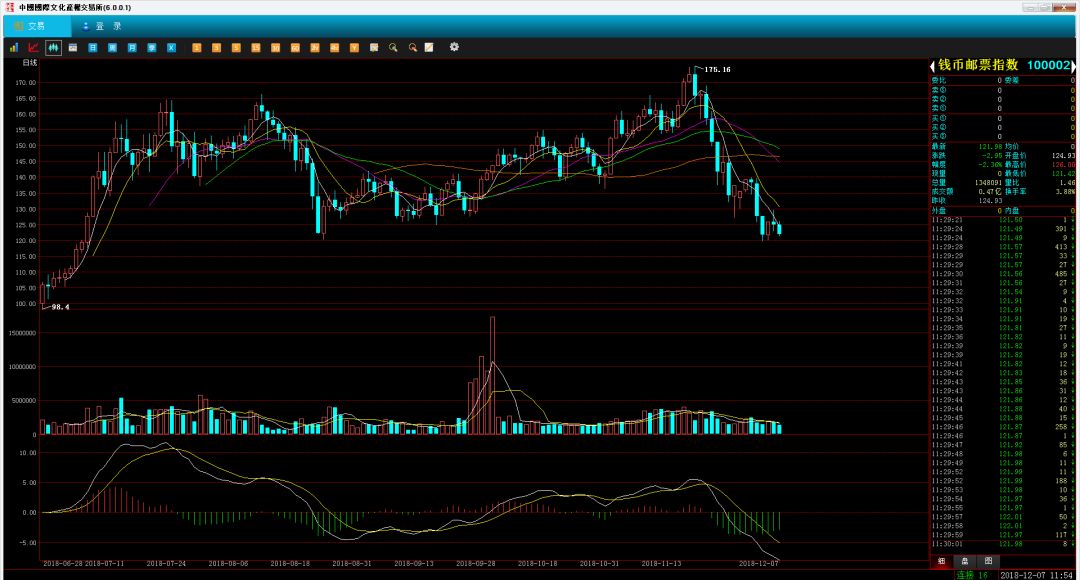Click the tallest volume bar in September
Screen dimensions: 1080x580
click(x=492, y=375)
